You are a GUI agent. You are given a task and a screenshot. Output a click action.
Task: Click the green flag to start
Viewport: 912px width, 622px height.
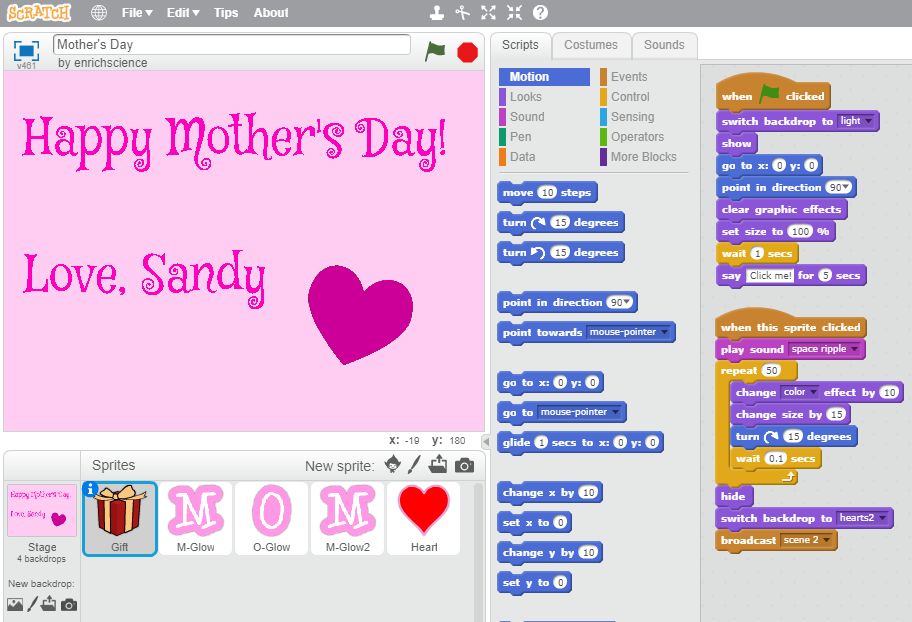[434, 51]
